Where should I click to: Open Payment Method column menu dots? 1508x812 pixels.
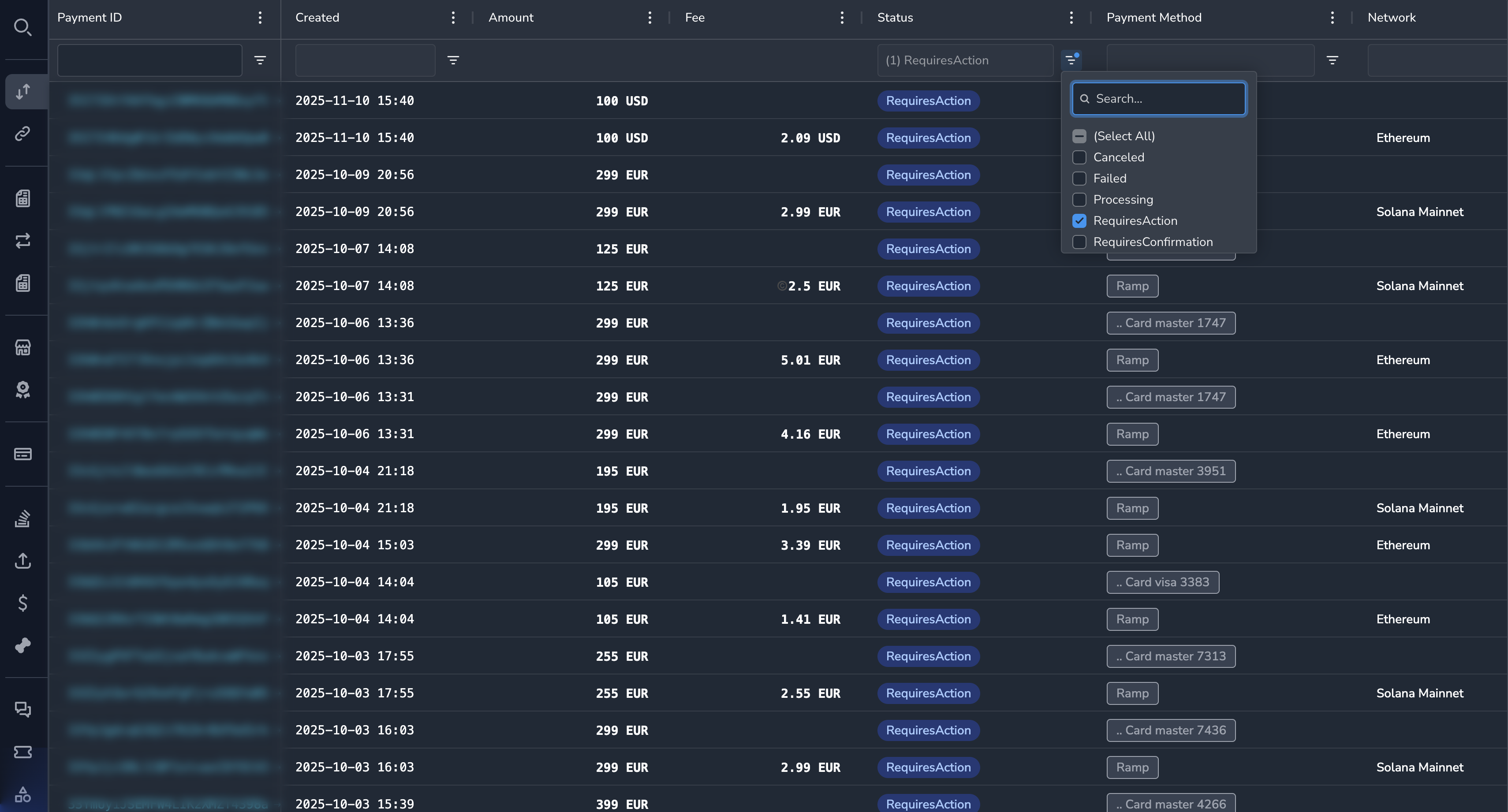[x=1333, y=18]
